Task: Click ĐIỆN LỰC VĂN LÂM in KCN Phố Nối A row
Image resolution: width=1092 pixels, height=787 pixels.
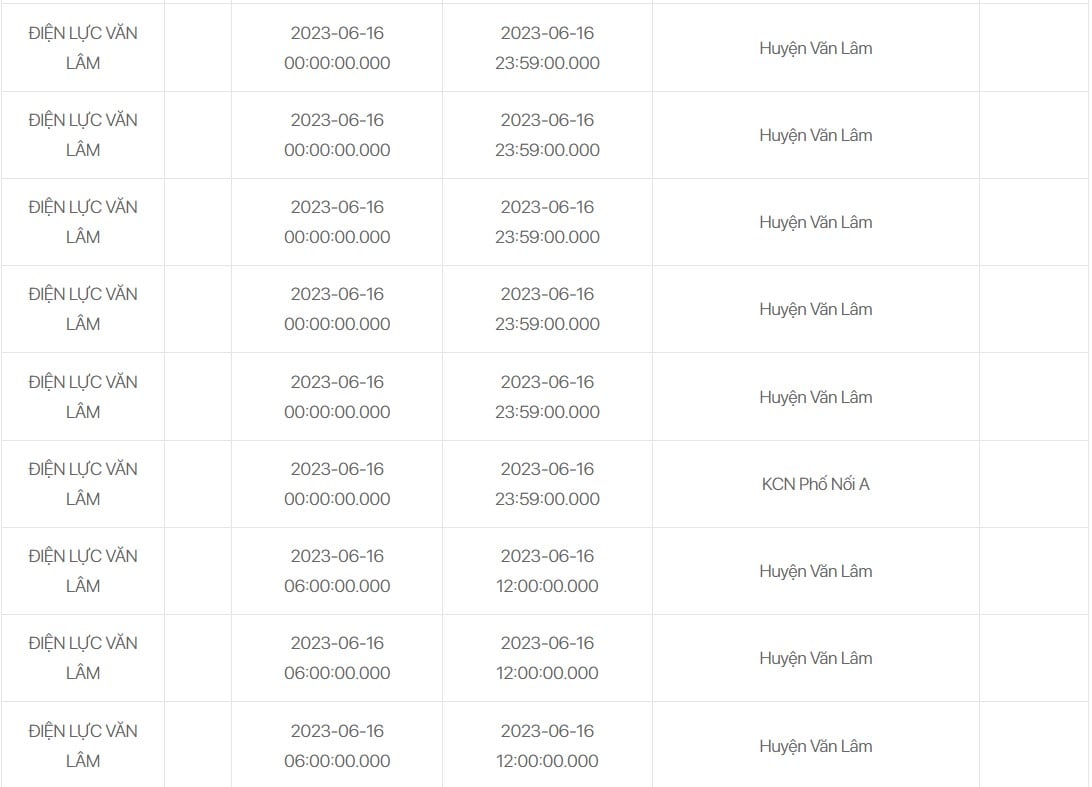Action: tap(83, 484)
